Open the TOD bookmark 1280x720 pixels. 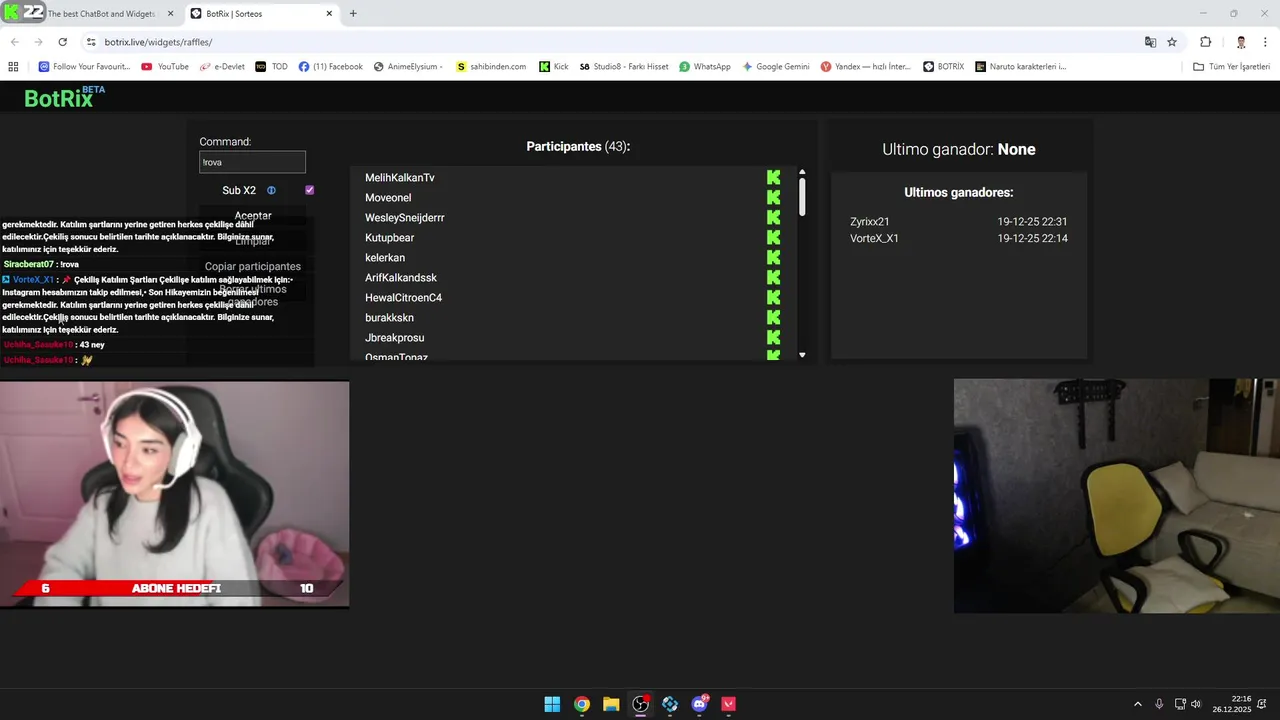click(x=271, y=67)
